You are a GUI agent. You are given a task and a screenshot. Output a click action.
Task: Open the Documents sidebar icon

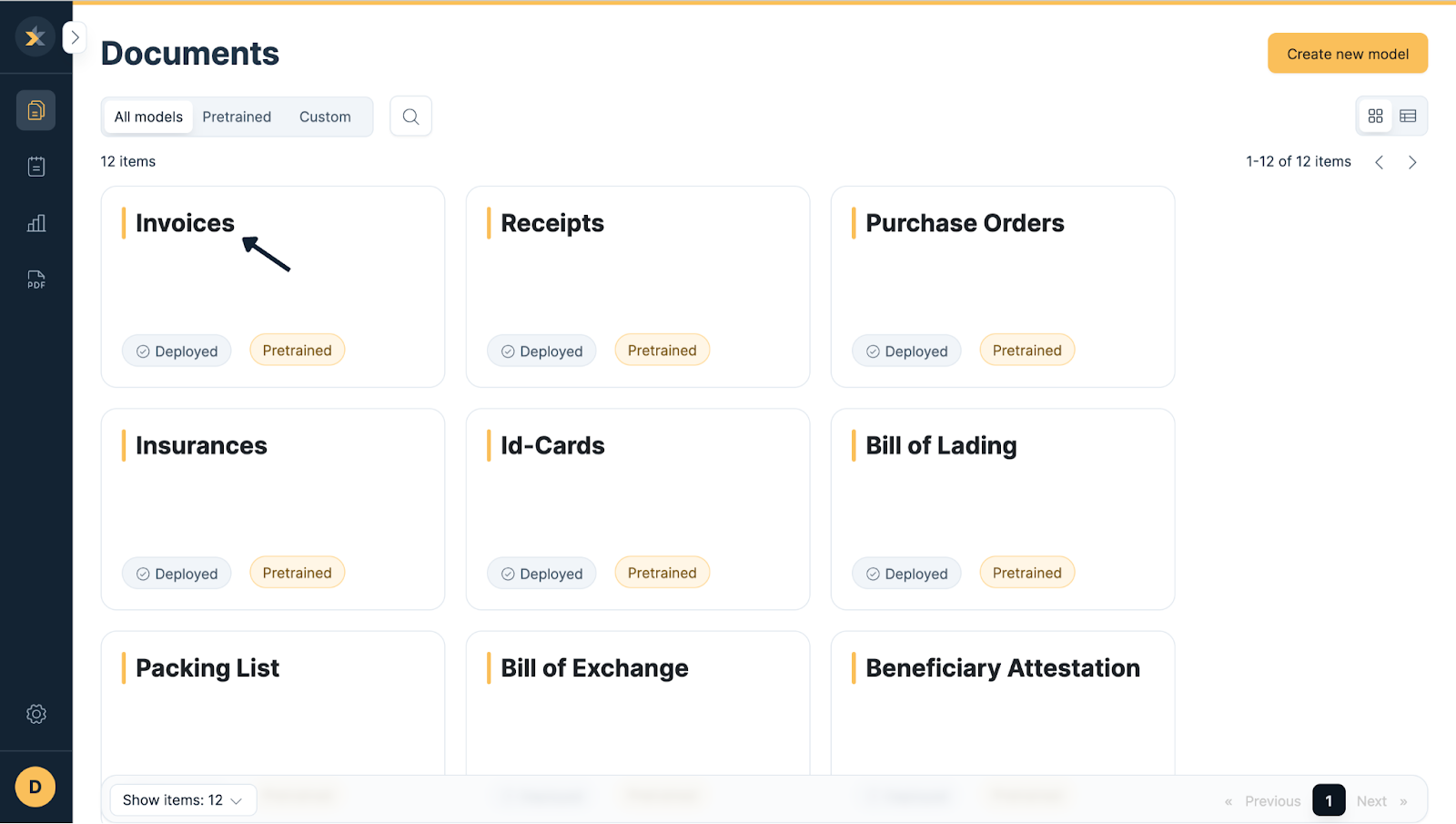[x=35, y=110]
